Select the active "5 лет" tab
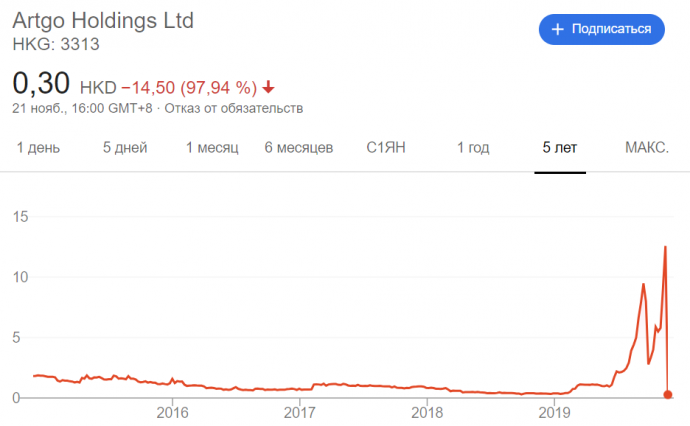This screenshot has width=690, height=426. coord(560,148)
